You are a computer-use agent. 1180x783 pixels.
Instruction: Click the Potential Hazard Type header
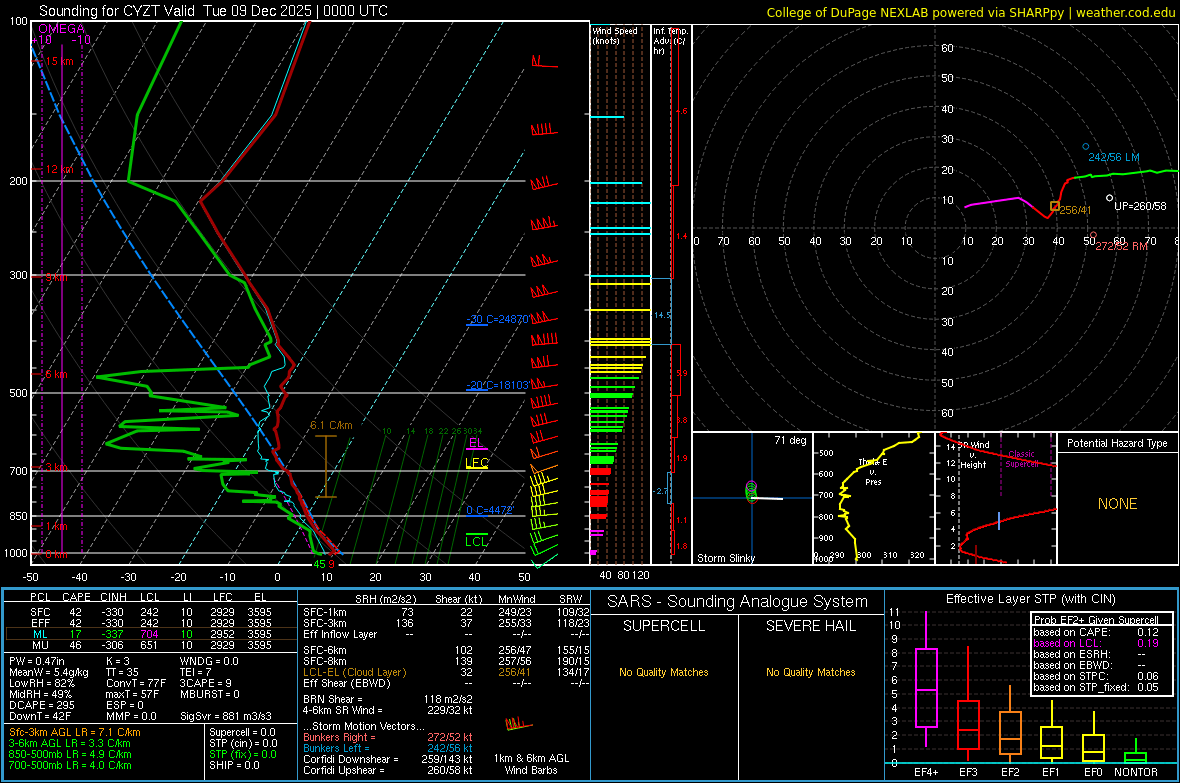[x=1117, y=443]
